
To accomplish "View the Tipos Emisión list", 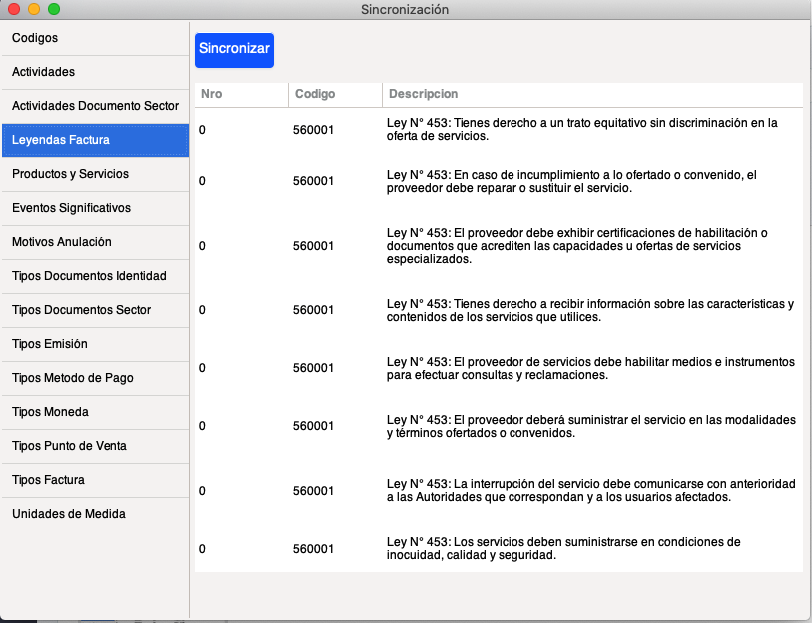I will (x=95, y=344).
